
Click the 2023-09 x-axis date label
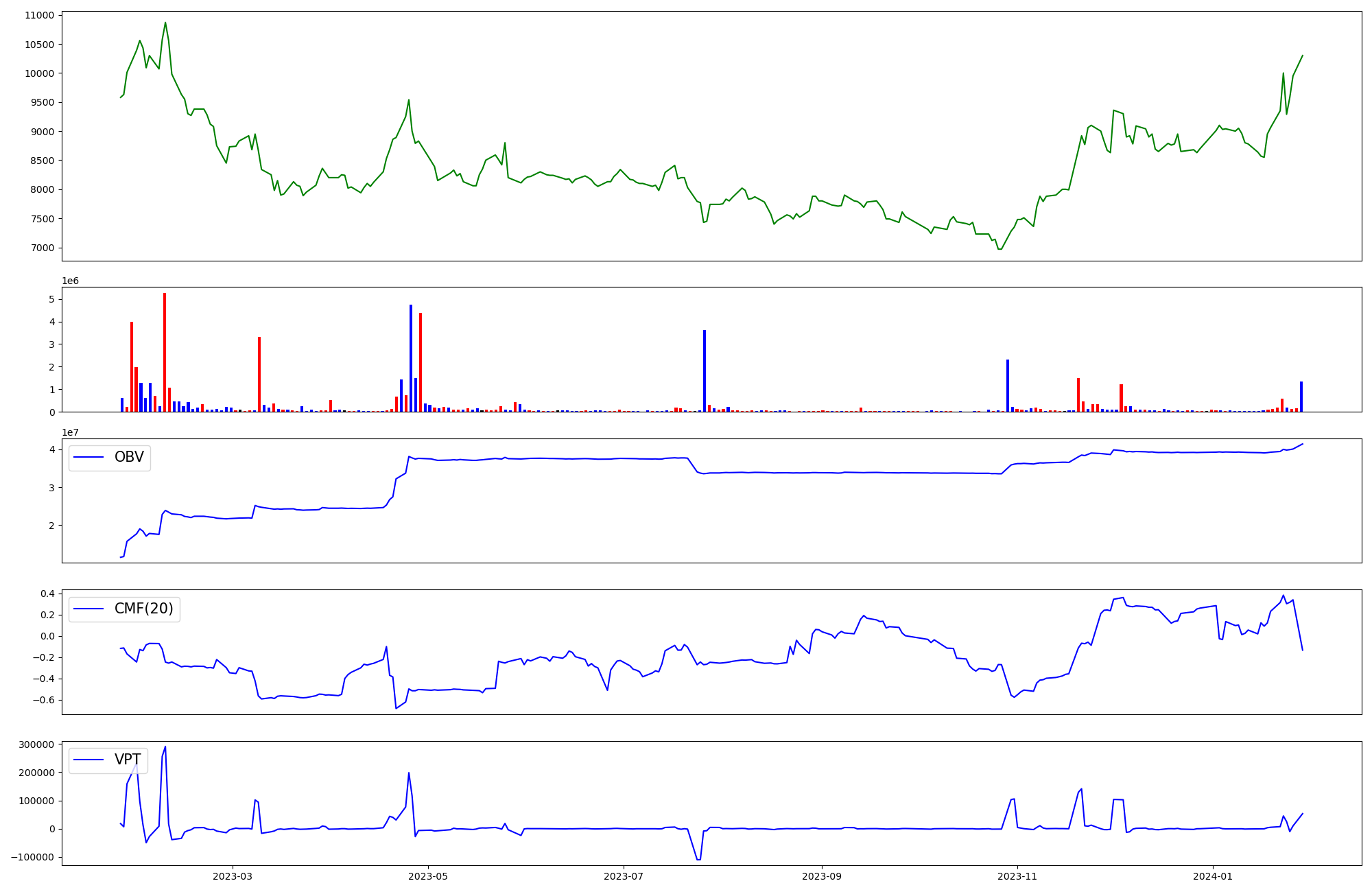pyautogui.click(x=822, y=876)
